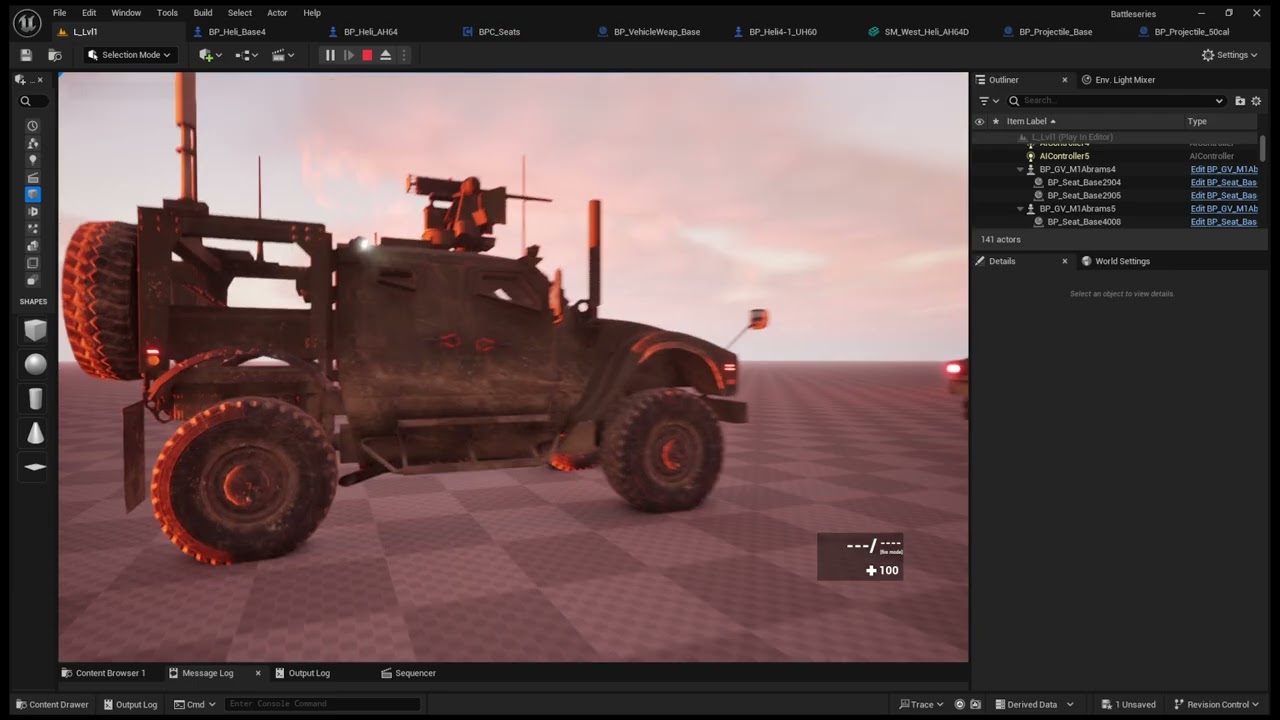This screenshot has width=1280, height=720.
Task: Open the Edit menu
Action: pos(89,13)
